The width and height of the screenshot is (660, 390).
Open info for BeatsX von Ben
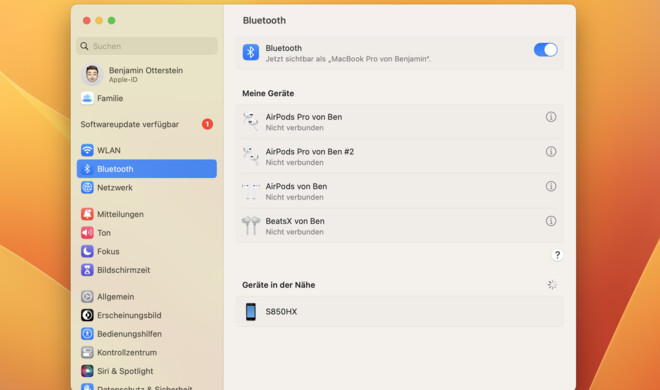(551, 221)
